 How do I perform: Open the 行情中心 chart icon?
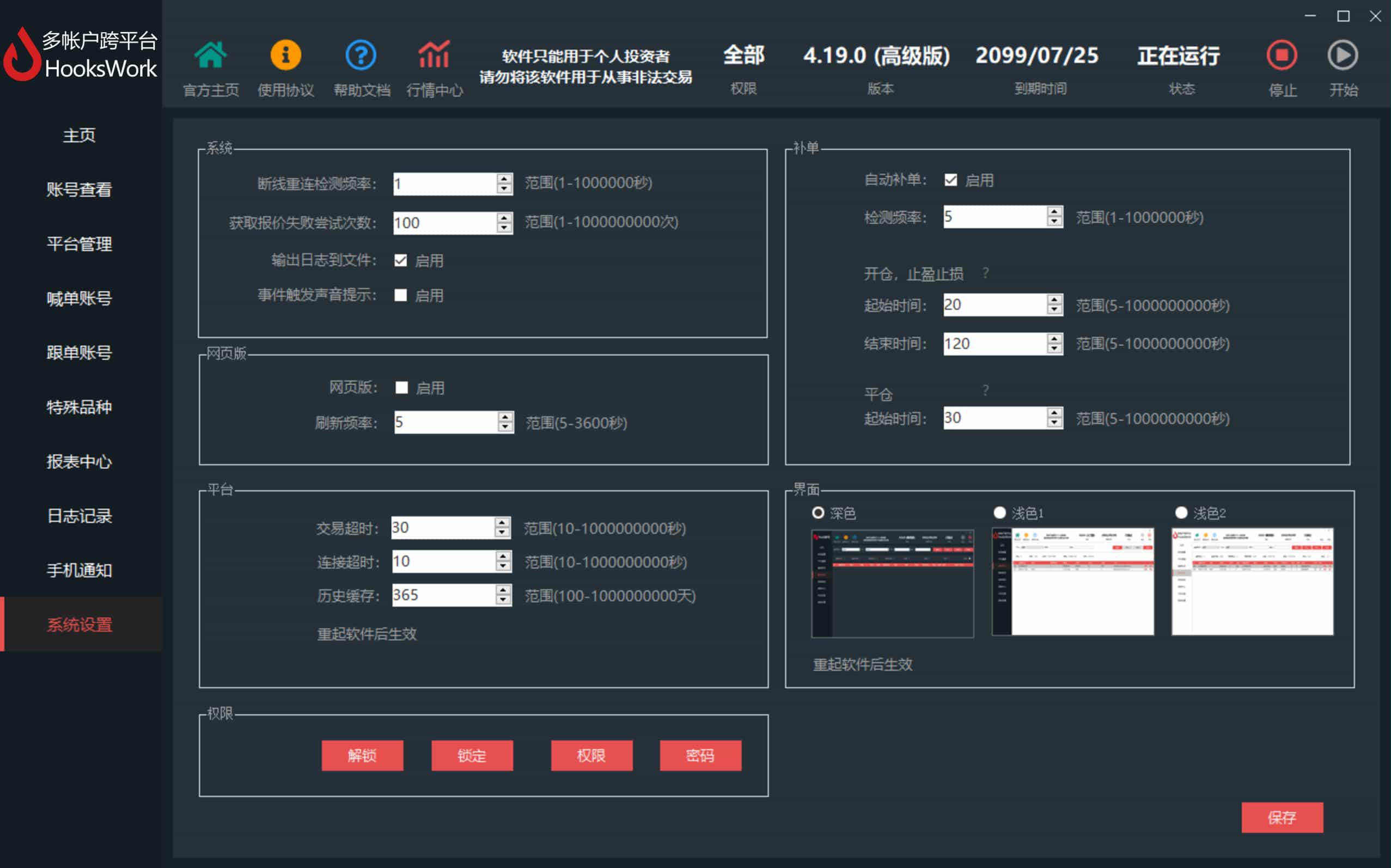[x=434, y=55]
